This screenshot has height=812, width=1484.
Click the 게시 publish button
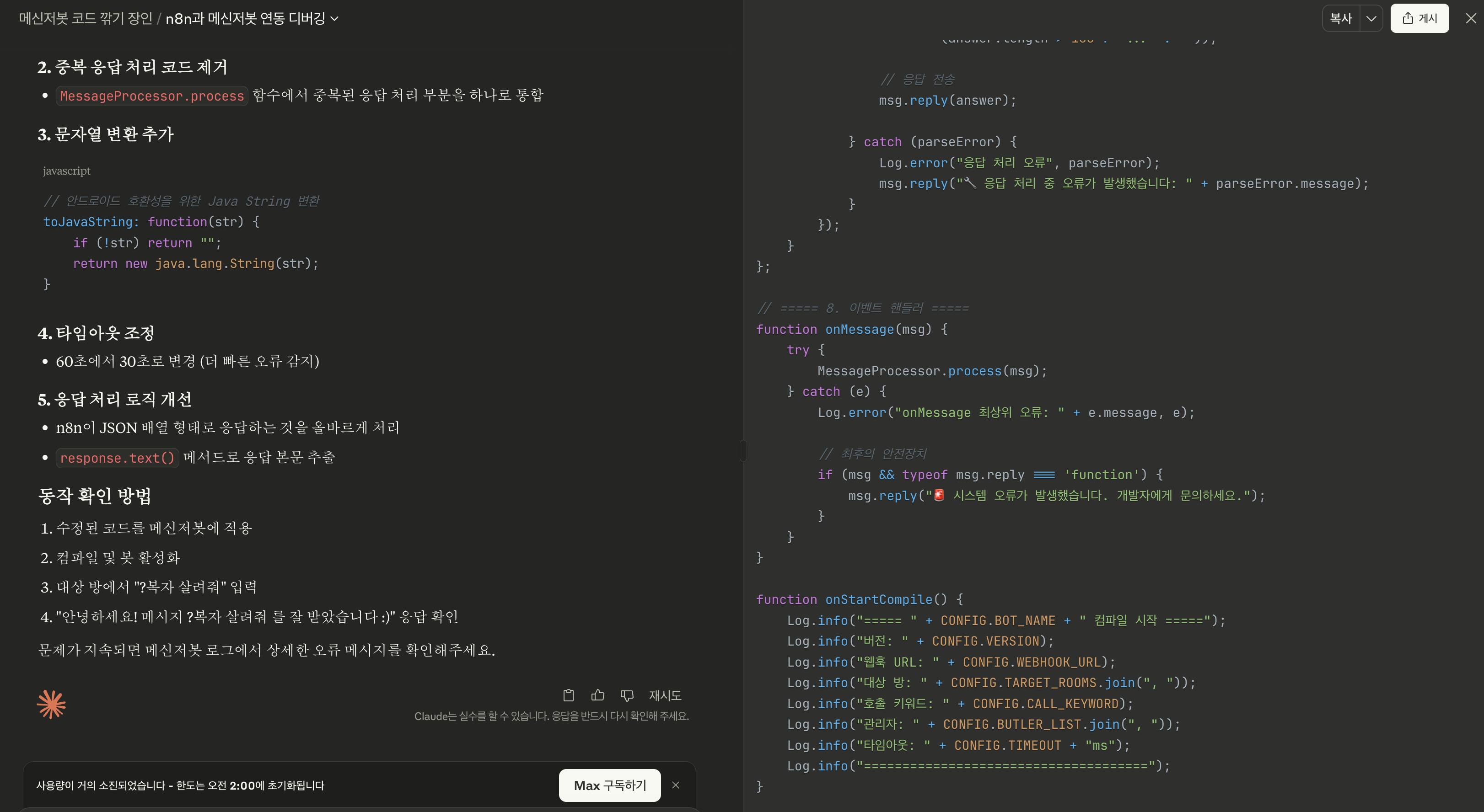click(x=1419, y=18)
